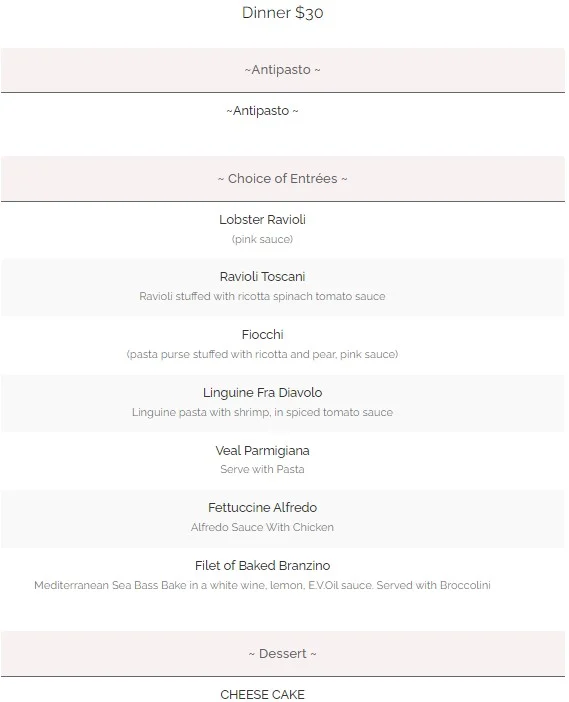Click the Dinner $30 heading

(282, 13)
